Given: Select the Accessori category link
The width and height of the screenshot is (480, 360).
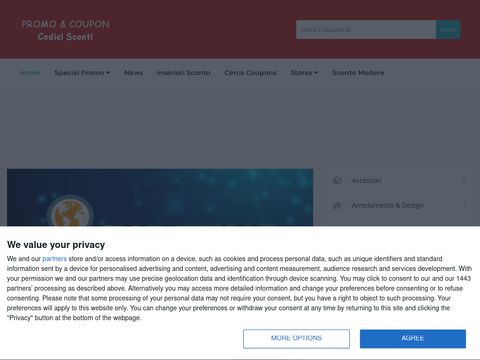Looking at the screenshot, I should tap(367, 180).
